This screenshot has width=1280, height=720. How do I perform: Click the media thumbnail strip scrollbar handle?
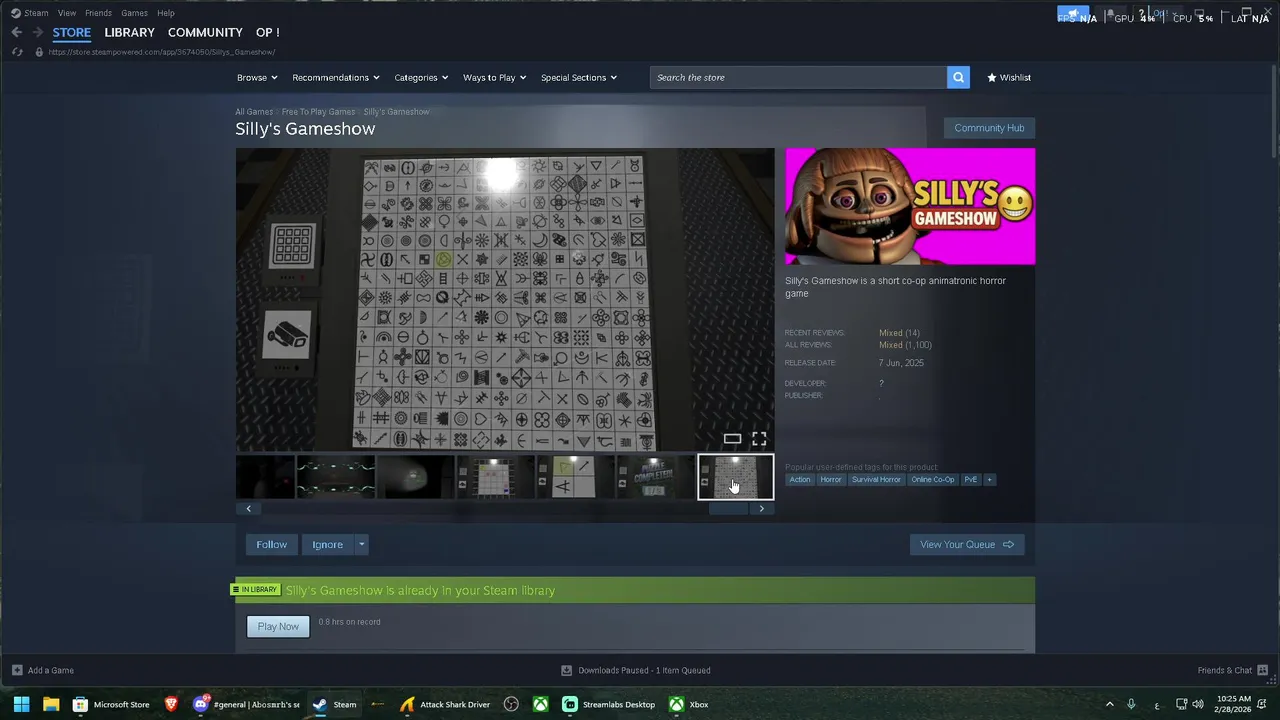click(x=728, y=508)
